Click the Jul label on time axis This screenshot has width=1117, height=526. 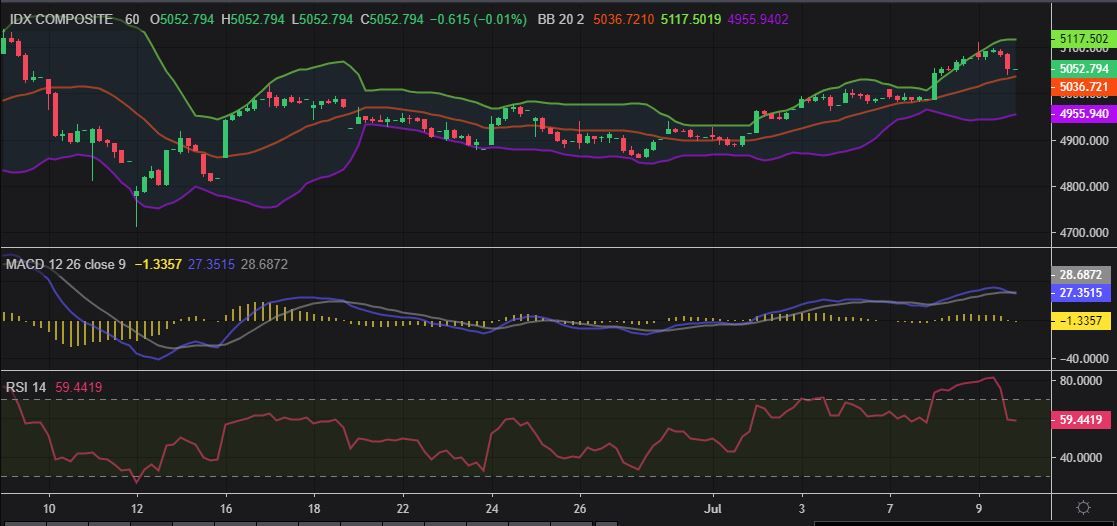click(x=713, y=507)
